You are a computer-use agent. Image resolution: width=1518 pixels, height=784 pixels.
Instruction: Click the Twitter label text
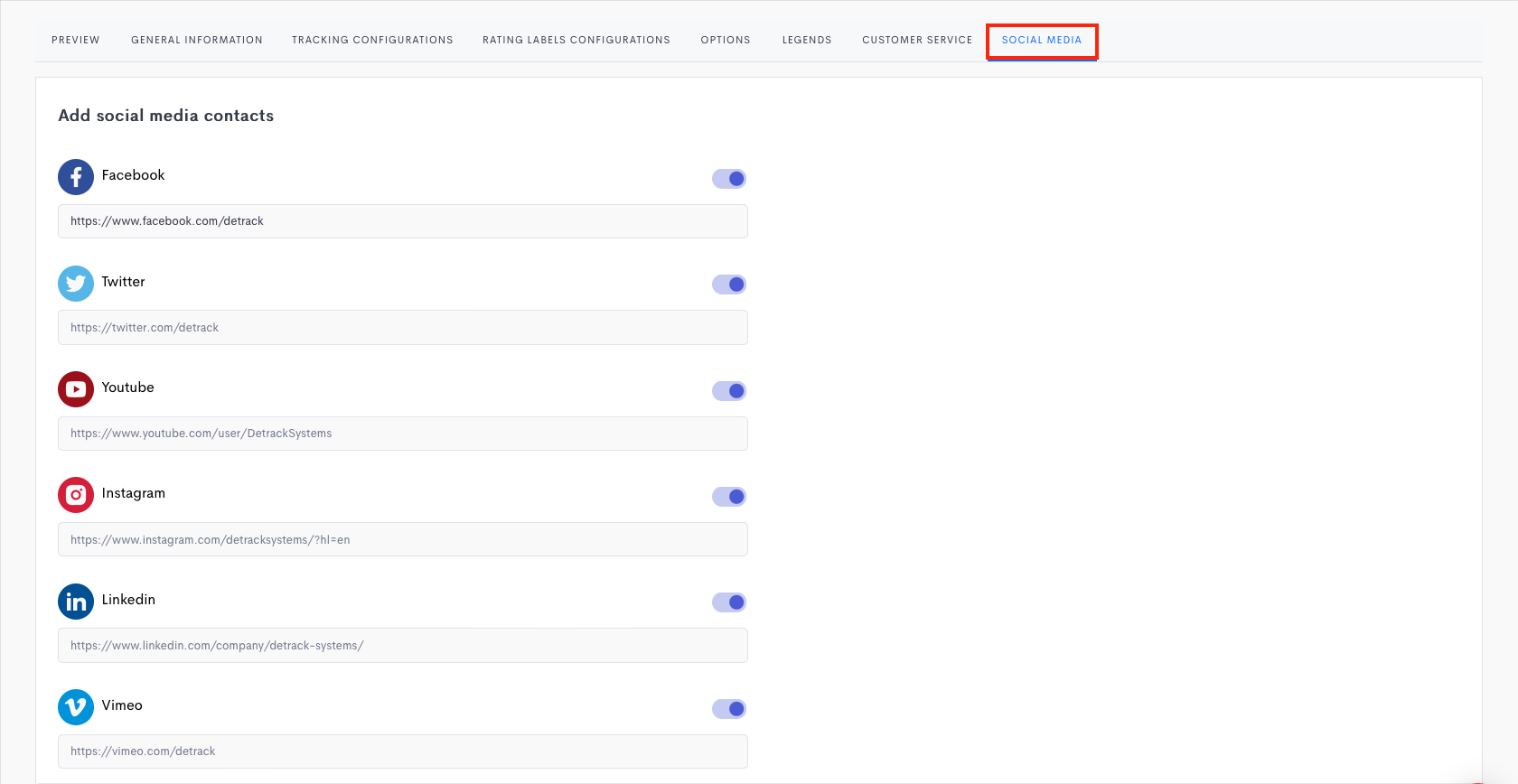[123, 282]
